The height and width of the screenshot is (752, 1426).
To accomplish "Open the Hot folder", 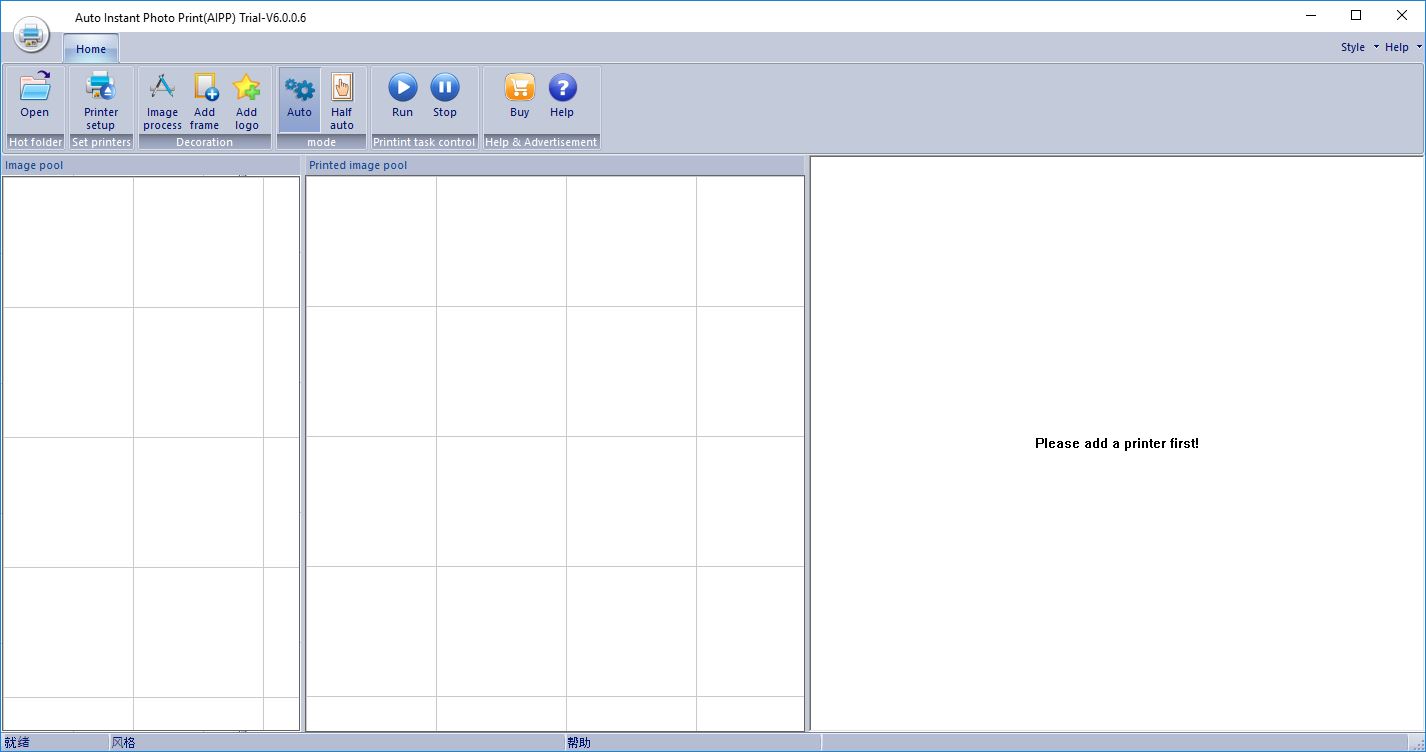I will tap(34, 98).
